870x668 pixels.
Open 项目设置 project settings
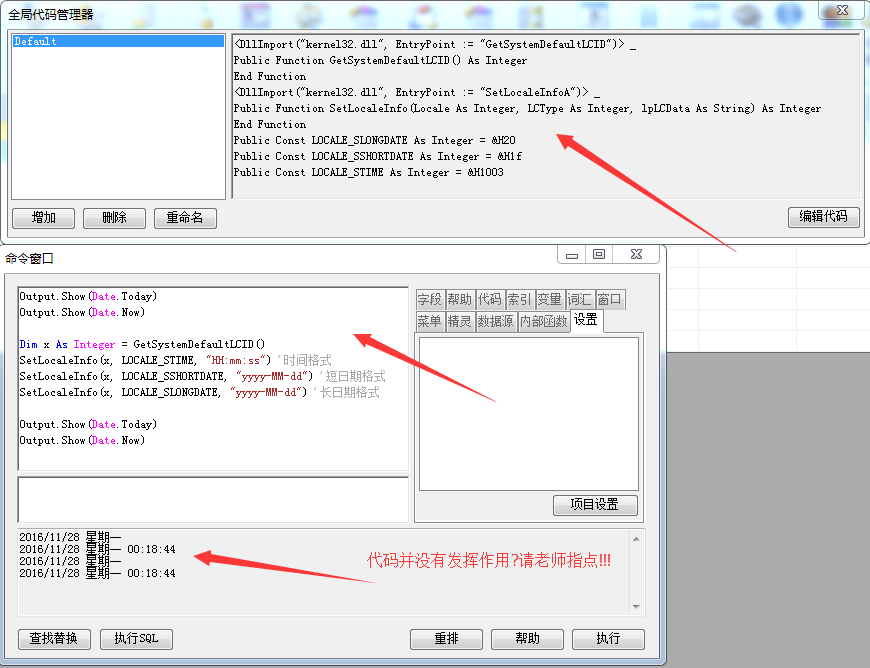595,505
